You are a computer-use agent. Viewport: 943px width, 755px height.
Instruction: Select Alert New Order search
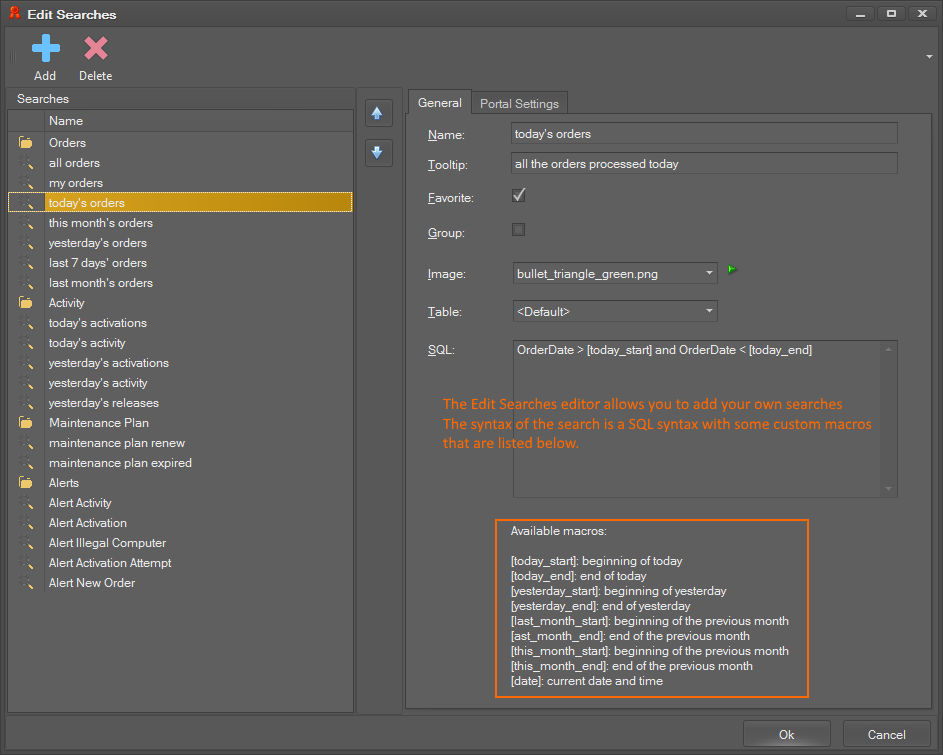pyautogui.click(x=180, y=583)
